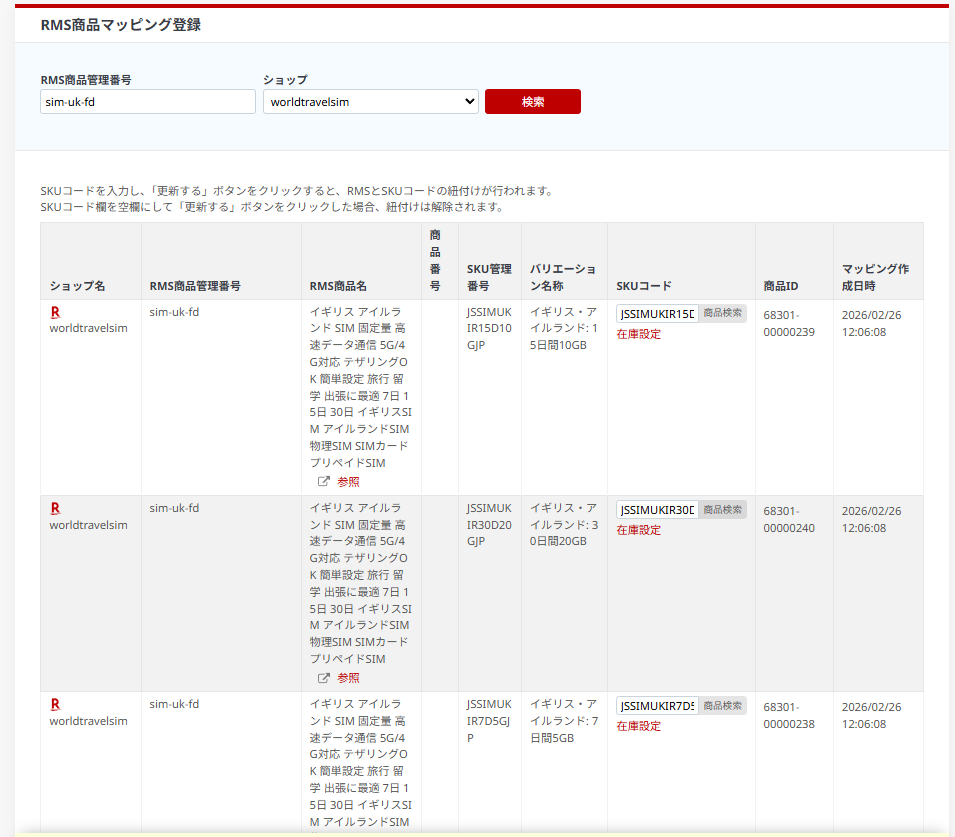Image resolution: width=955 pixels, height=837 pixels.
Task: Open 在庫設定 link for the 30日間20GB variation
Action: (x=638, y=530)
